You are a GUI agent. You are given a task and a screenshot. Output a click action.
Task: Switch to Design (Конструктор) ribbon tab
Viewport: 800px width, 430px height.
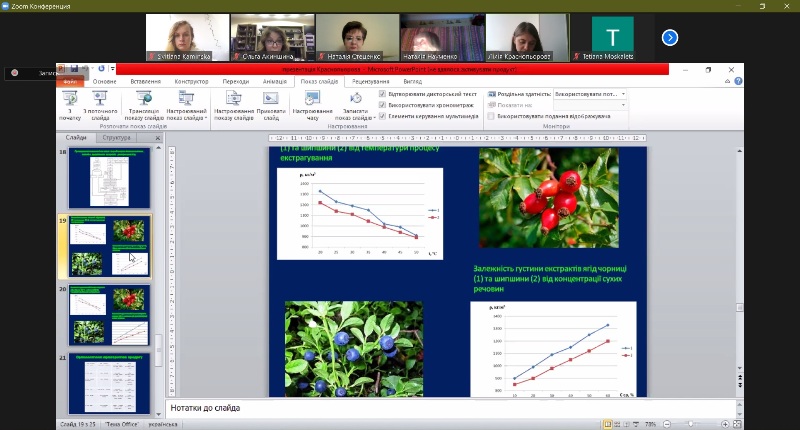pos(191,82)
